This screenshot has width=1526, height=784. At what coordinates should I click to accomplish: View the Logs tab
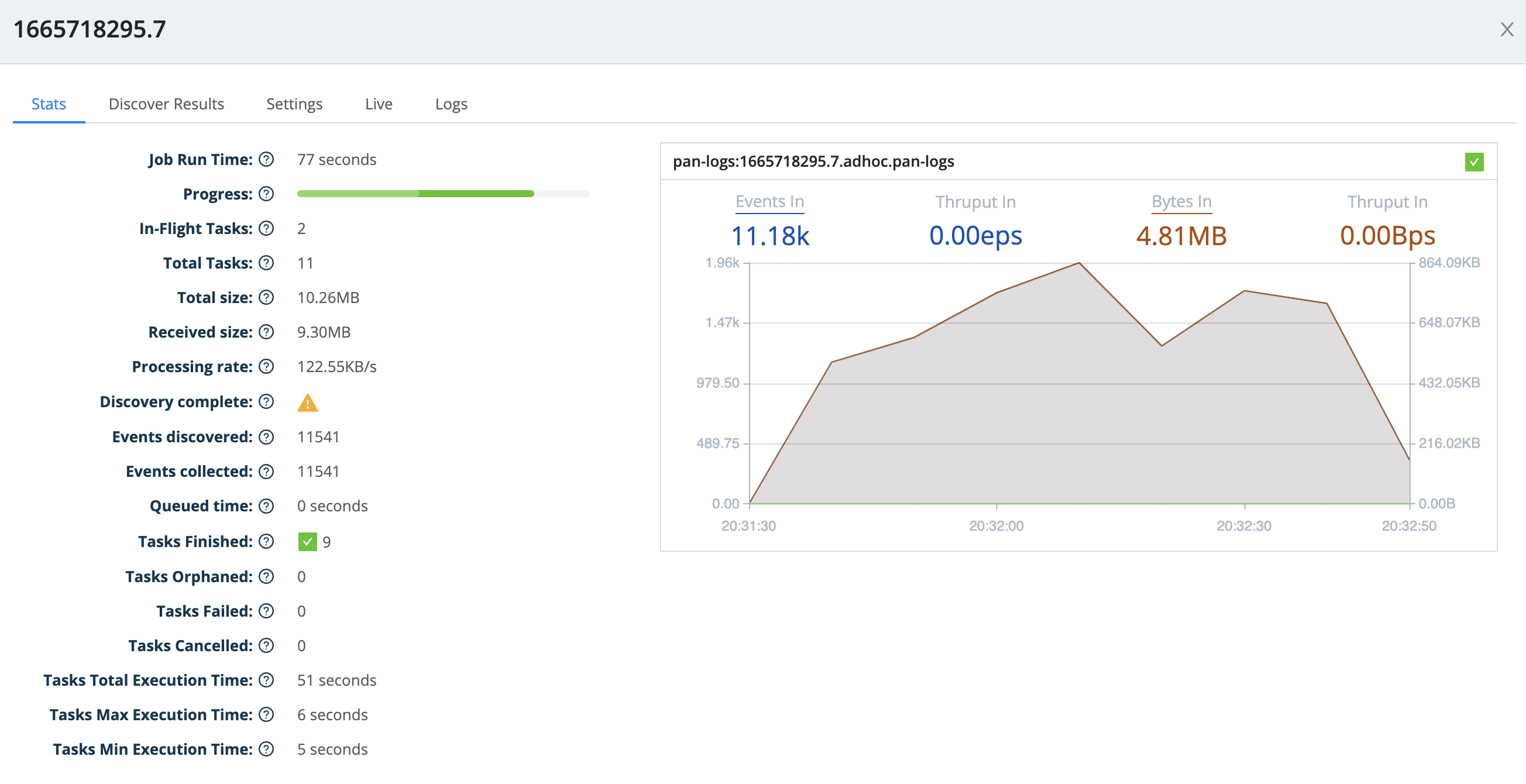(x=451, y=104)
